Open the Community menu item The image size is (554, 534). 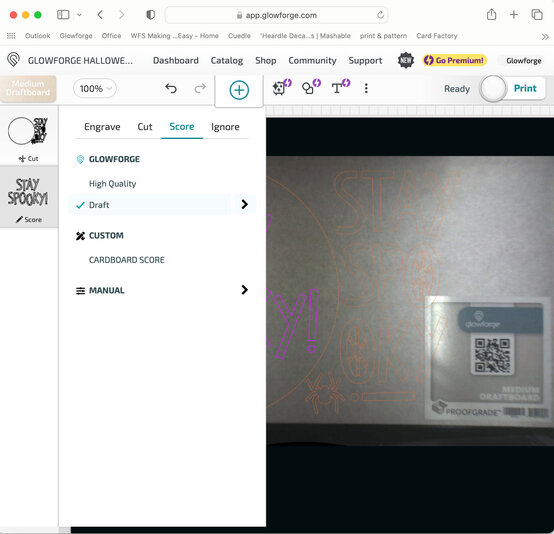(312, 61)
